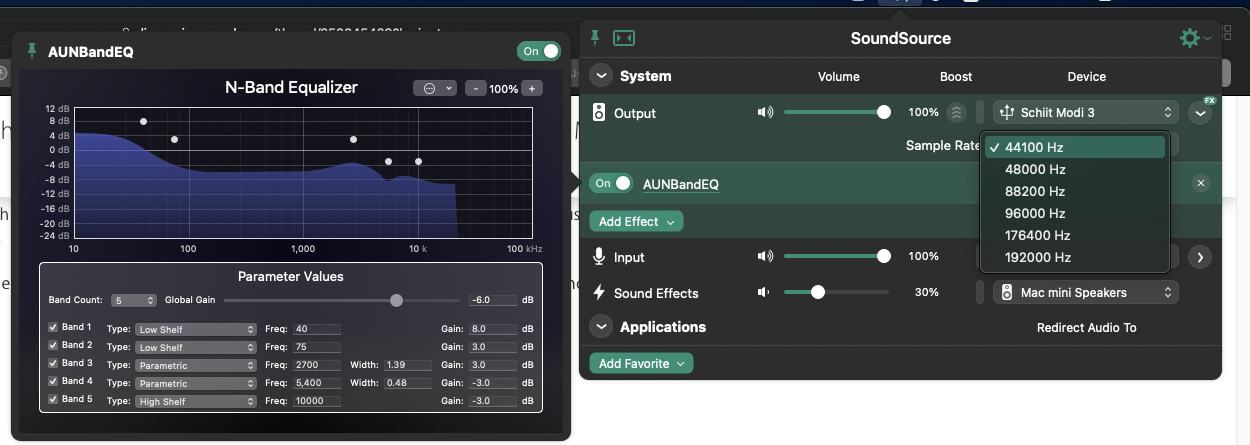Click the Sound Effects lightning bolt icon
Screen dimensions: 1250x445
tap(599, 293)
